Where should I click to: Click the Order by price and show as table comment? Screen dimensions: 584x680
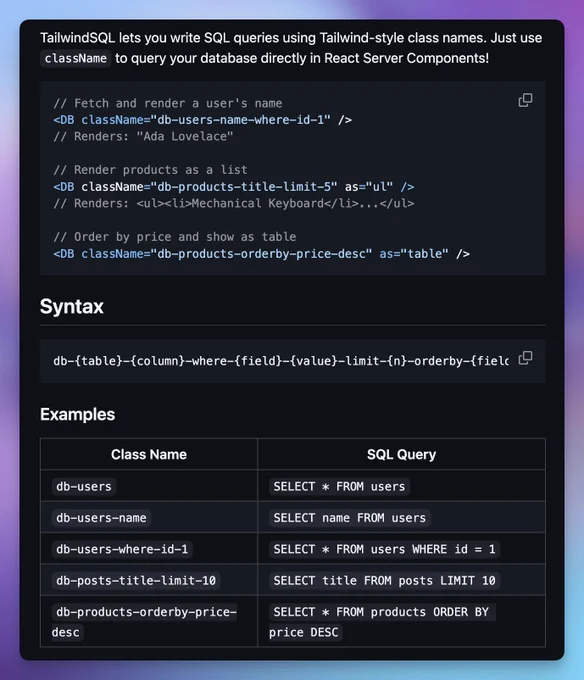click(175, 237)
